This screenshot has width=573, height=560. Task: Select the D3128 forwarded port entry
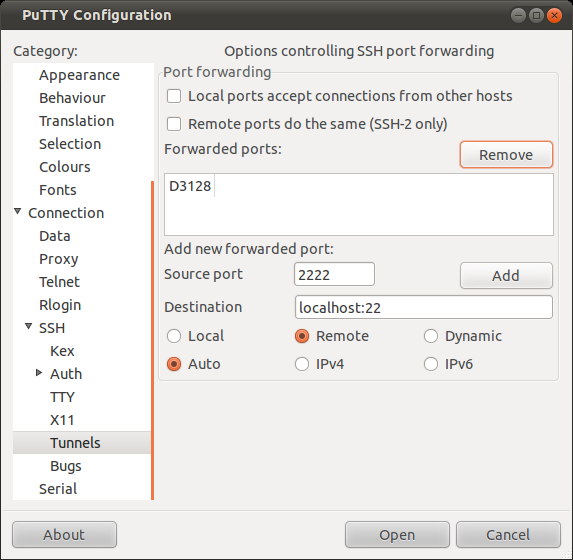[190, 186]
